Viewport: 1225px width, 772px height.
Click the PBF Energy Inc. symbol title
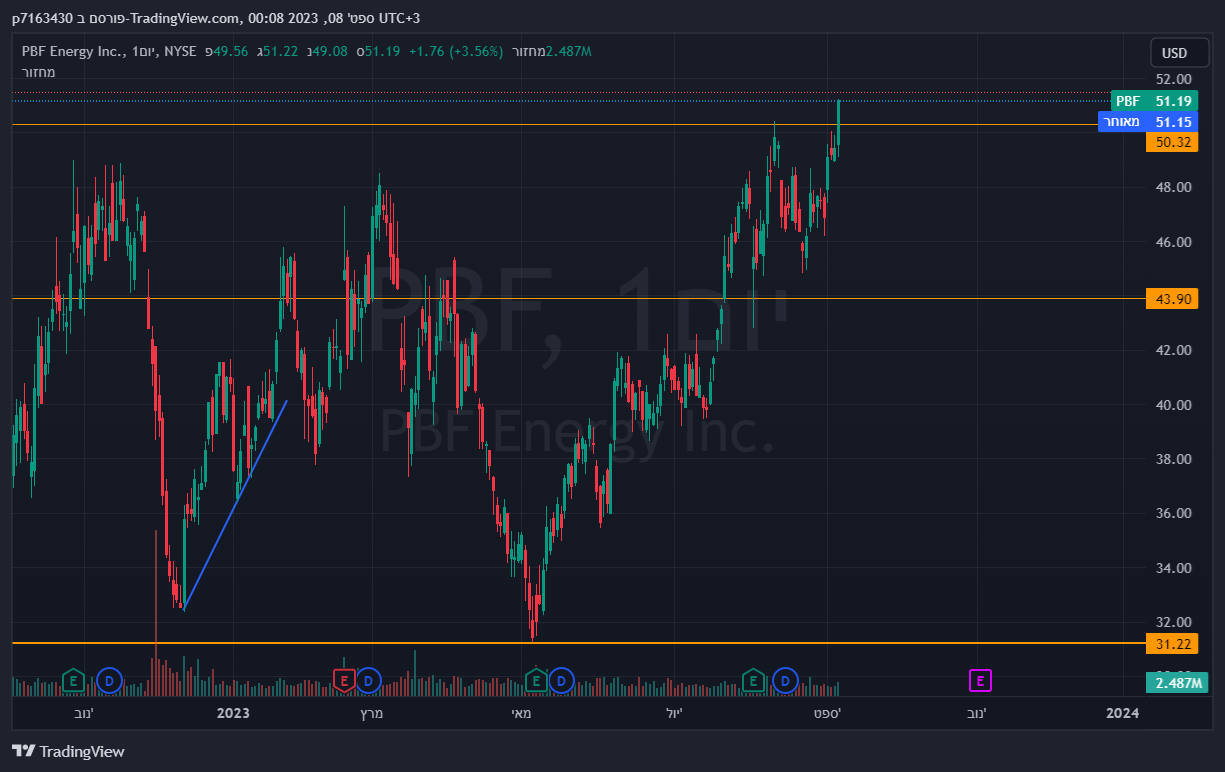74,51
